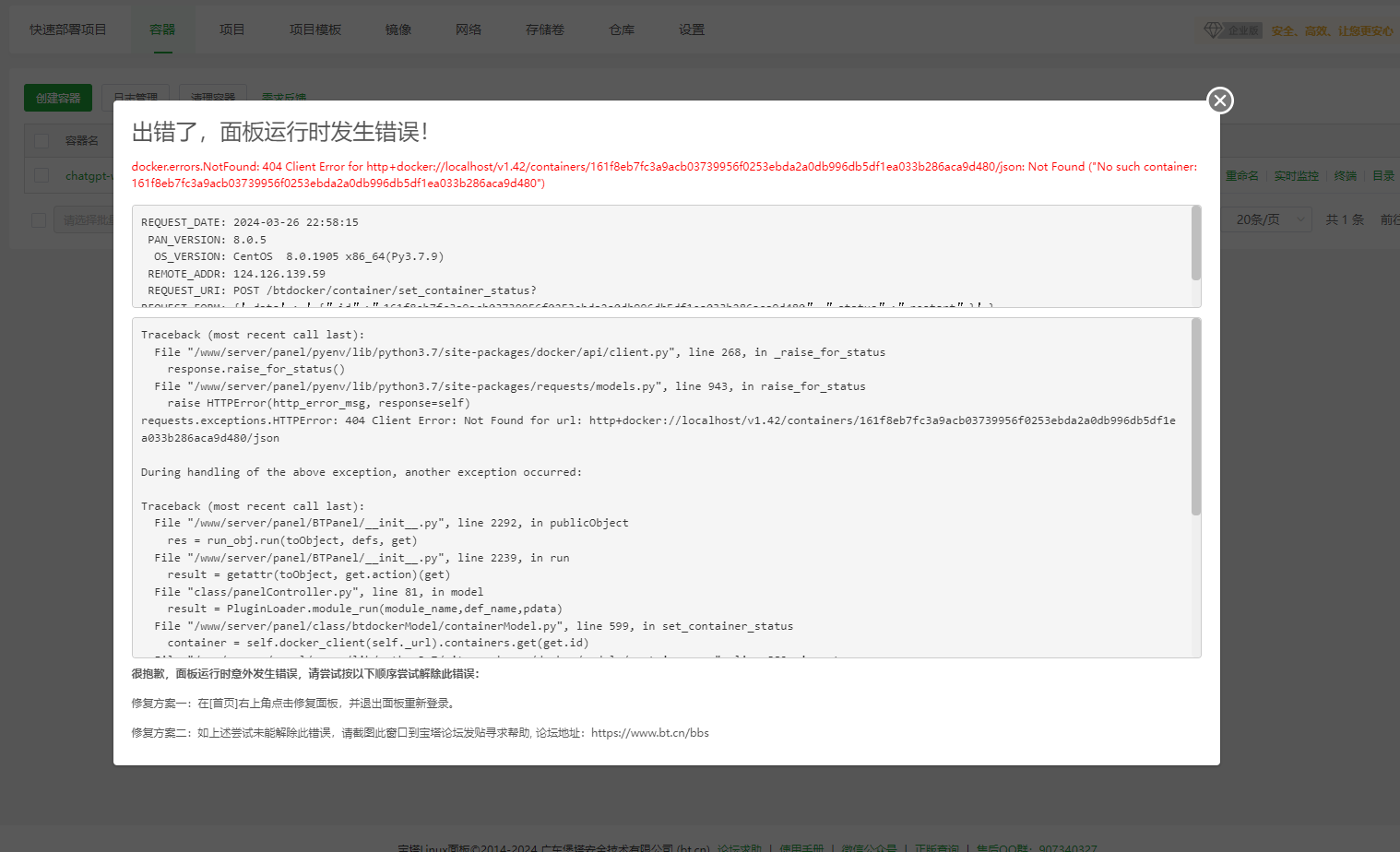Click the REQUEST_DATE line in the info box
1400x852 pixels.
coord(250,222)
